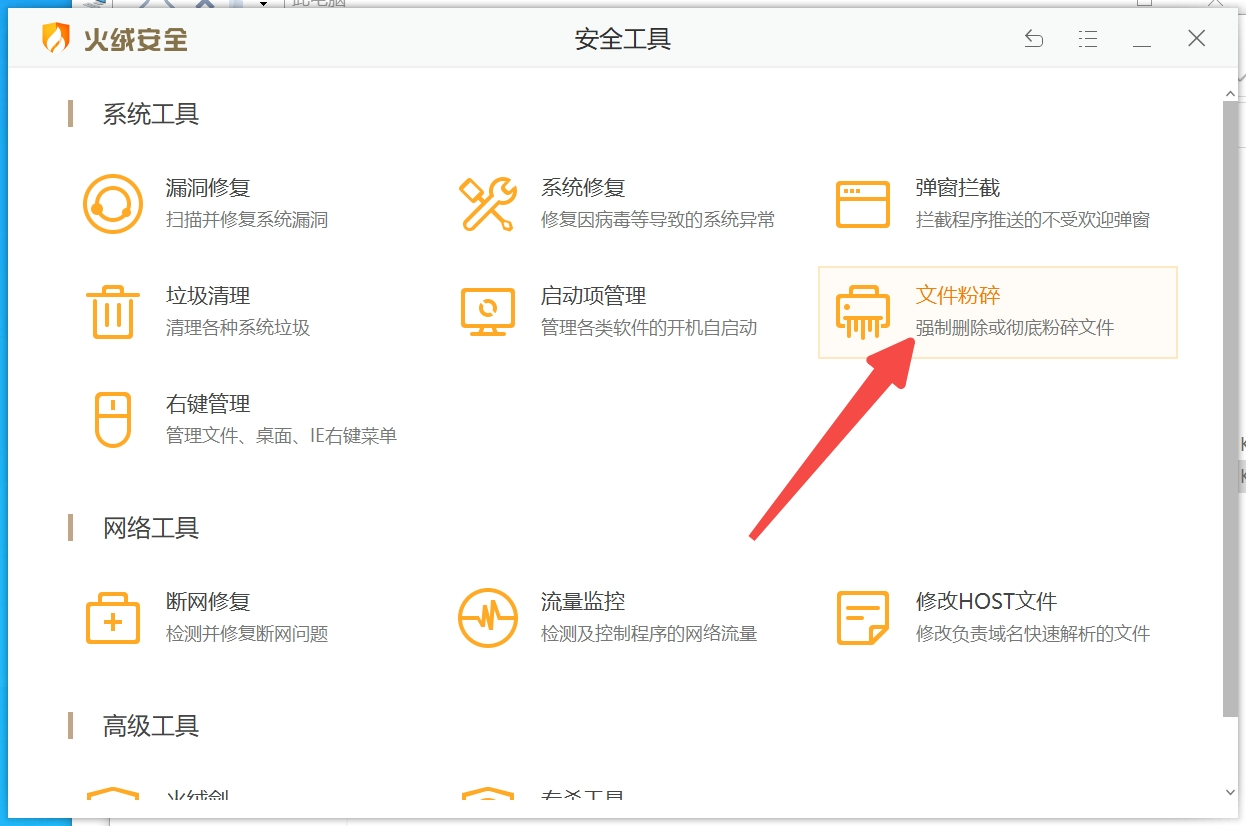Click the vertical scrollbar thumb

click(1230, 407)
